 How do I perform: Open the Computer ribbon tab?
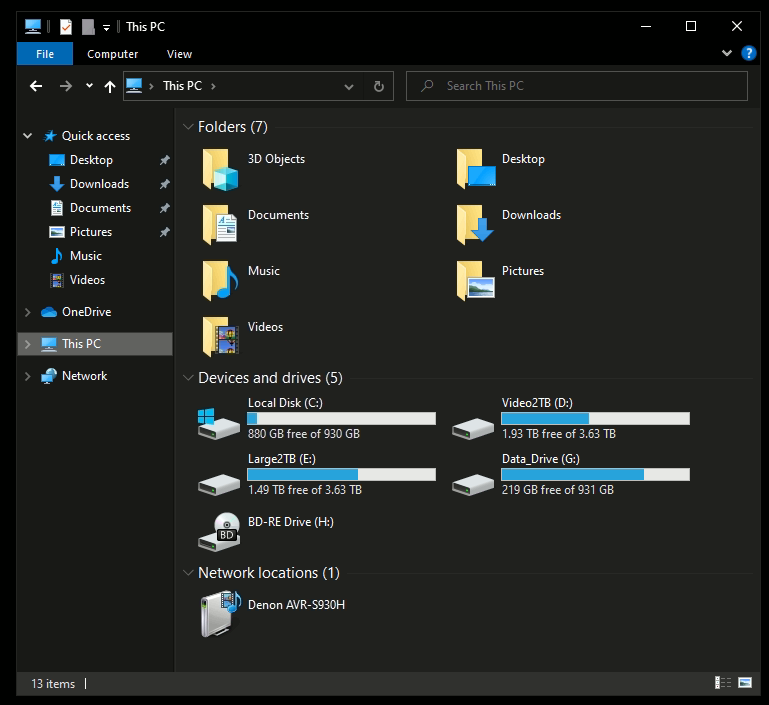[112, 54]
